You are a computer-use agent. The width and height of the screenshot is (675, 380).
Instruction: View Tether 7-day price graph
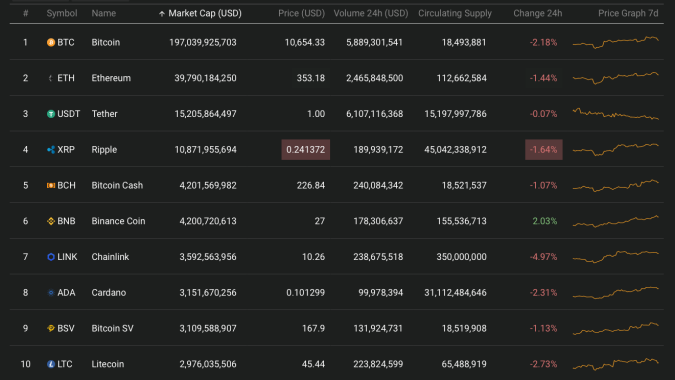click(x=616, y=114)
